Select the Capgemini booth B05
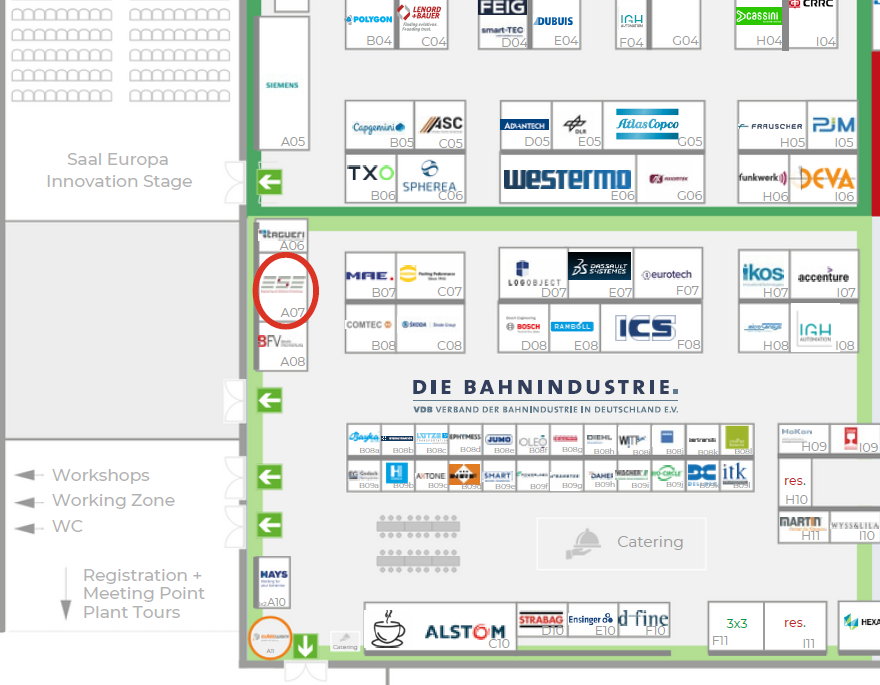Viewport: 880px width, 685px height. [x=378, y=127]
